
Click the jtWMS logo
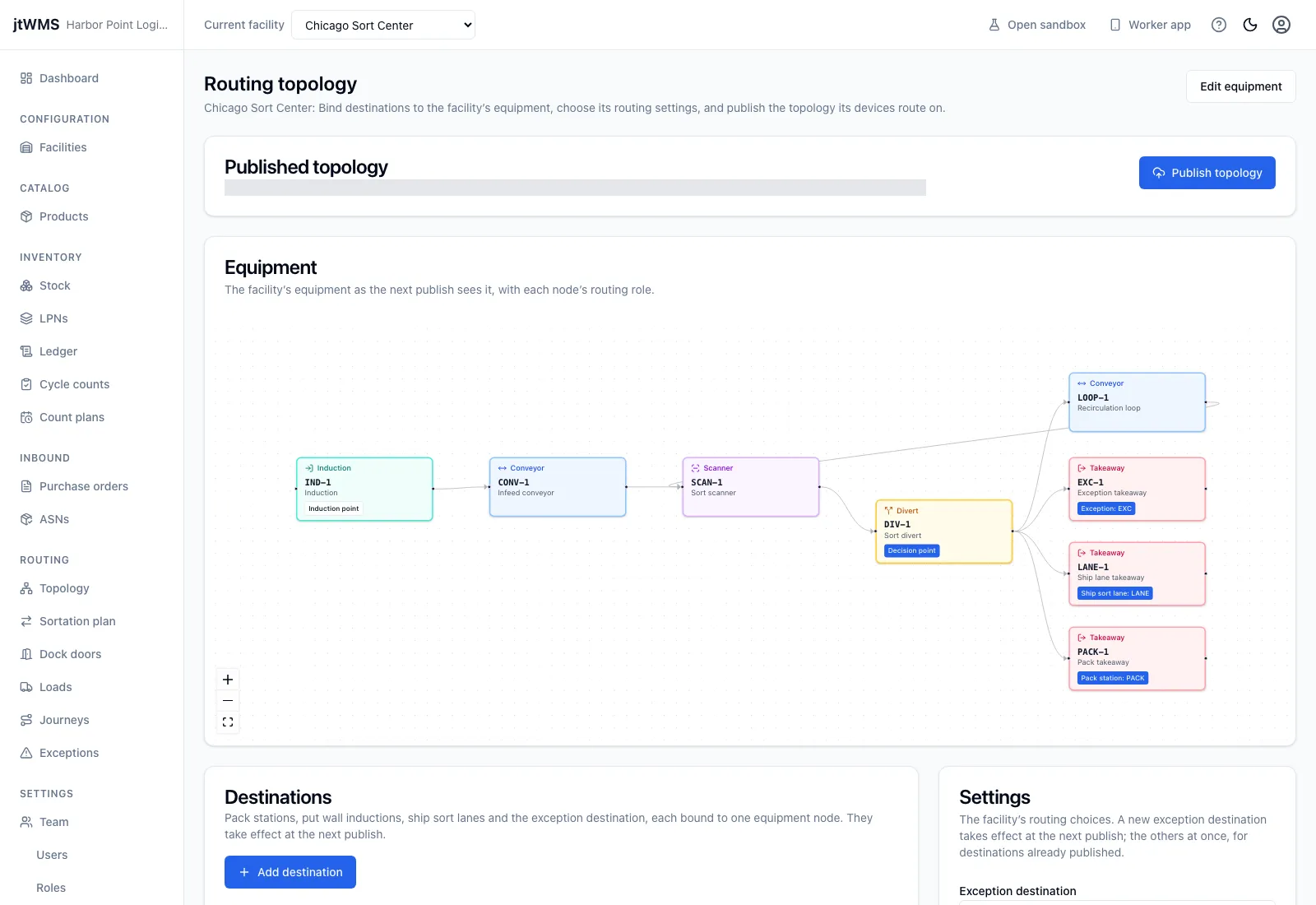36,25
